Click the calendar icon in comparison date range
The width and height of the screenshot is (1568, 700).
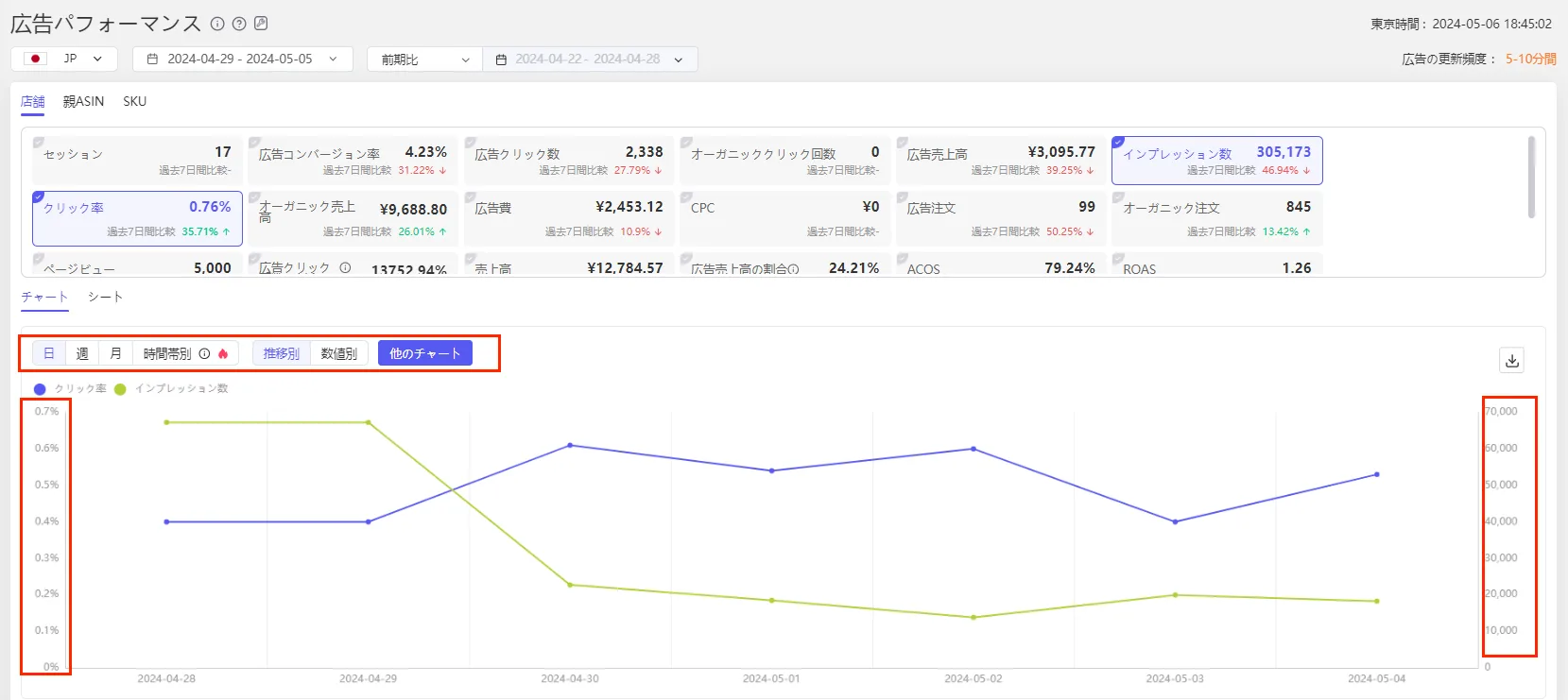point(501,60)
